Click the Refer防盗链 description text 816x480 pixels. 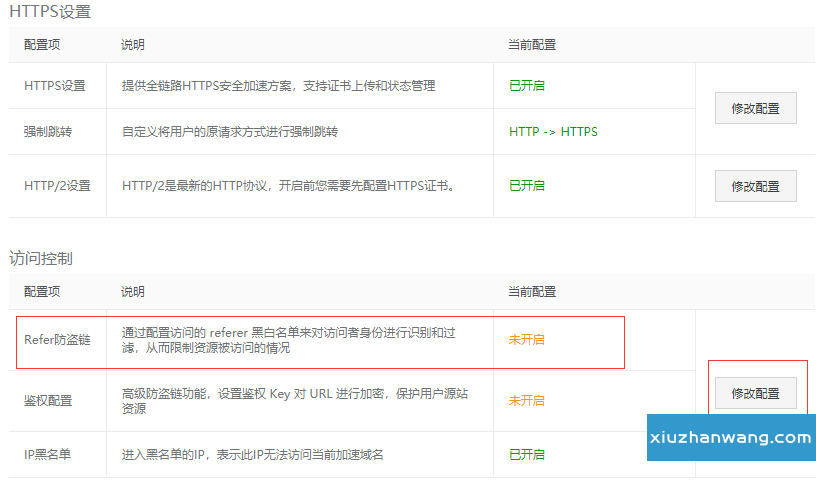click(x=294, y=340)
